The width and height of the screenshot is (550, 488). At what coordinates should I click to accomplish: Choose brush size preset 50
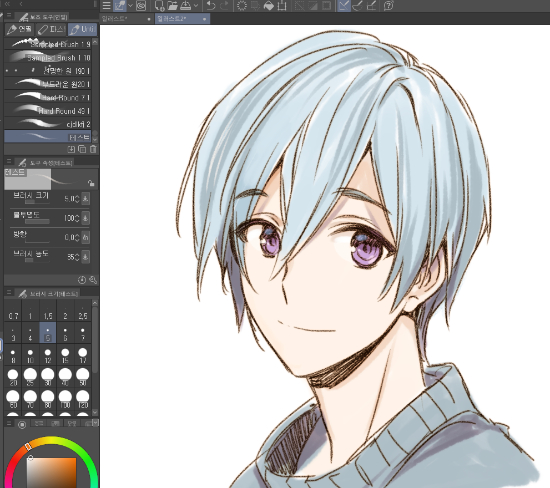point(83,377)
